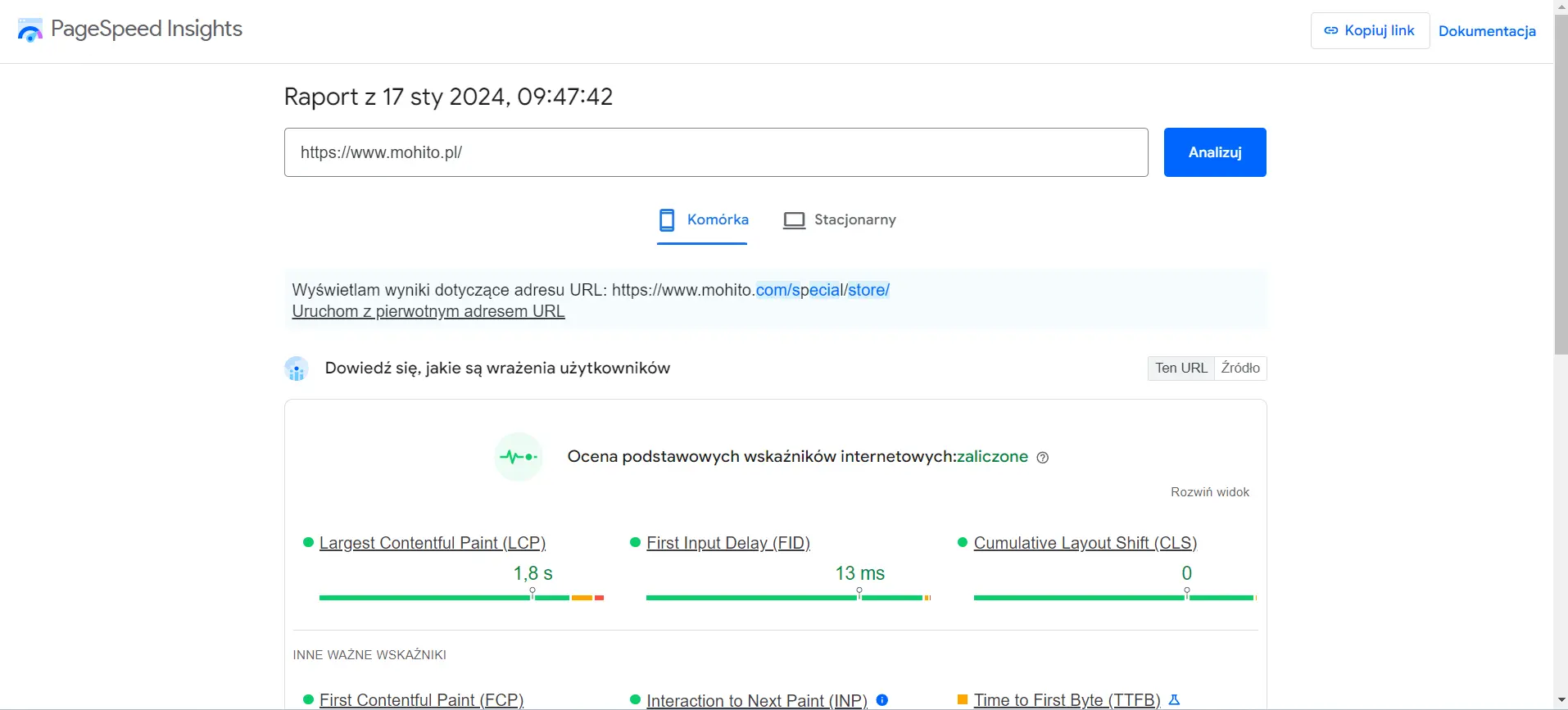Click the green dot before First Input Delay
This screenshot has height=710, width=1568.
pyautogui.click(x=635, y=542)
